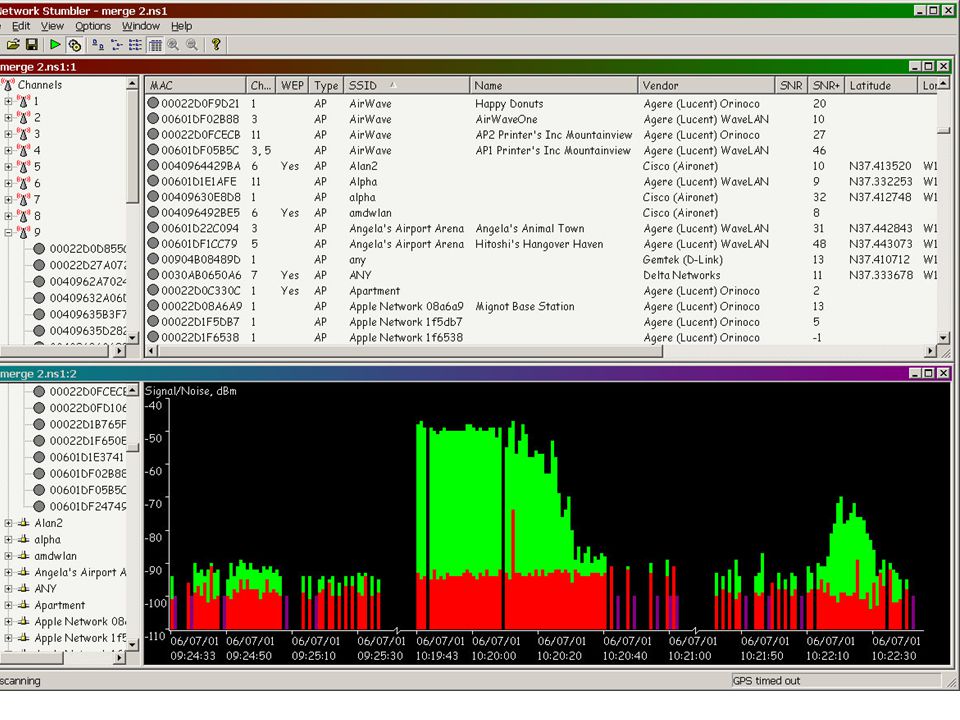The width and height of the screenshot is (960, 720).
Task: Switch to large icons view
Action: pyautogui.click(x=97, y=45)
